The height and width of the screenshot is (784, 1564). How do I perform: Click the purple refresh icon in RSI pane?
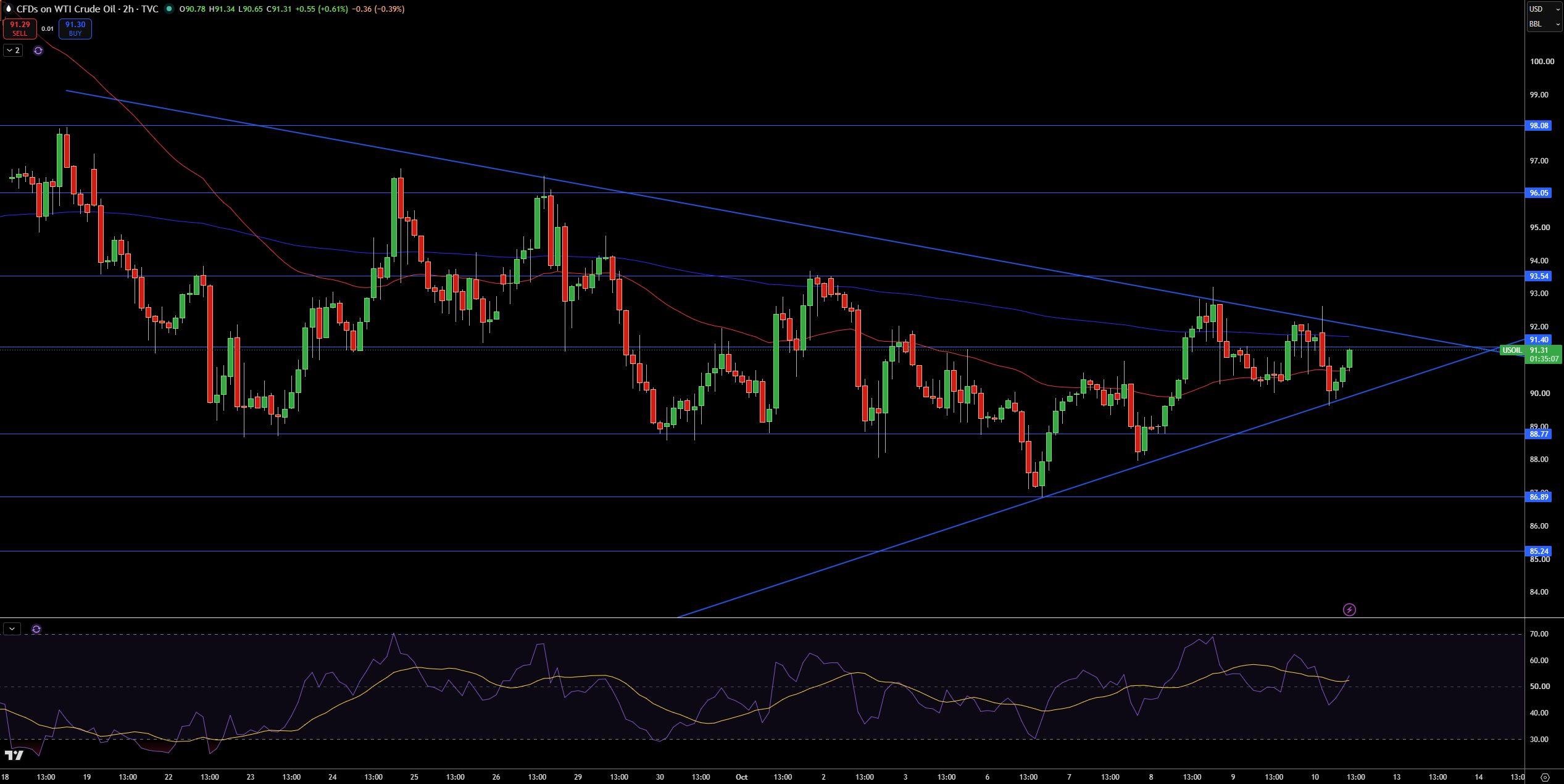pyautogui.click(x=36, y=629)
